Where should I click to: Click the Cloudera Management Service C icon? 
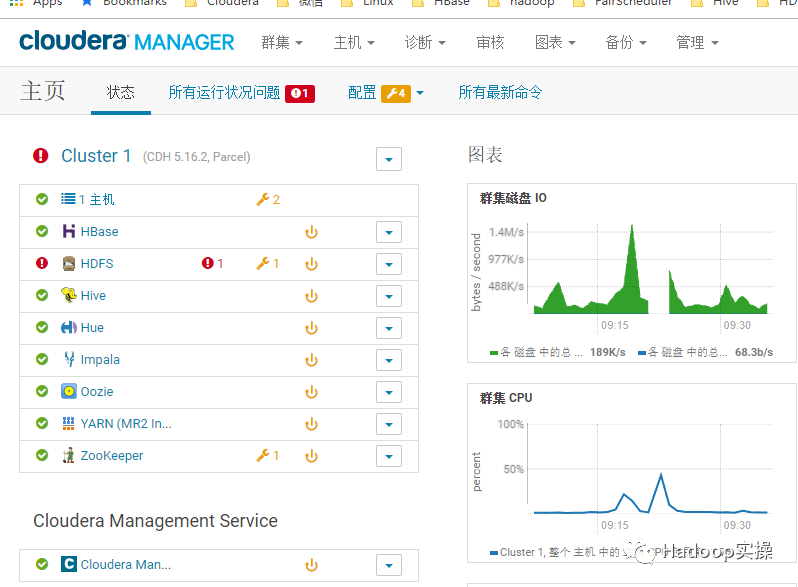[69, 564]
